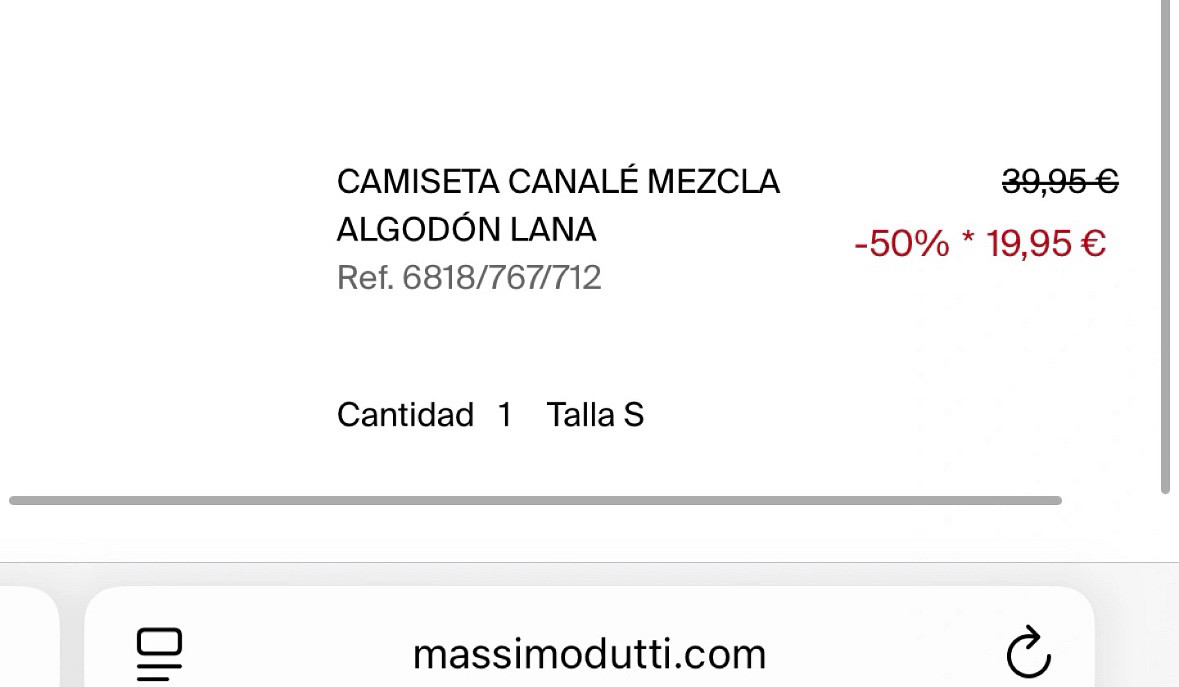The width and height of the screenshot is (1179, 687).
Task: Tap the letter S size value
Action: 633,414
